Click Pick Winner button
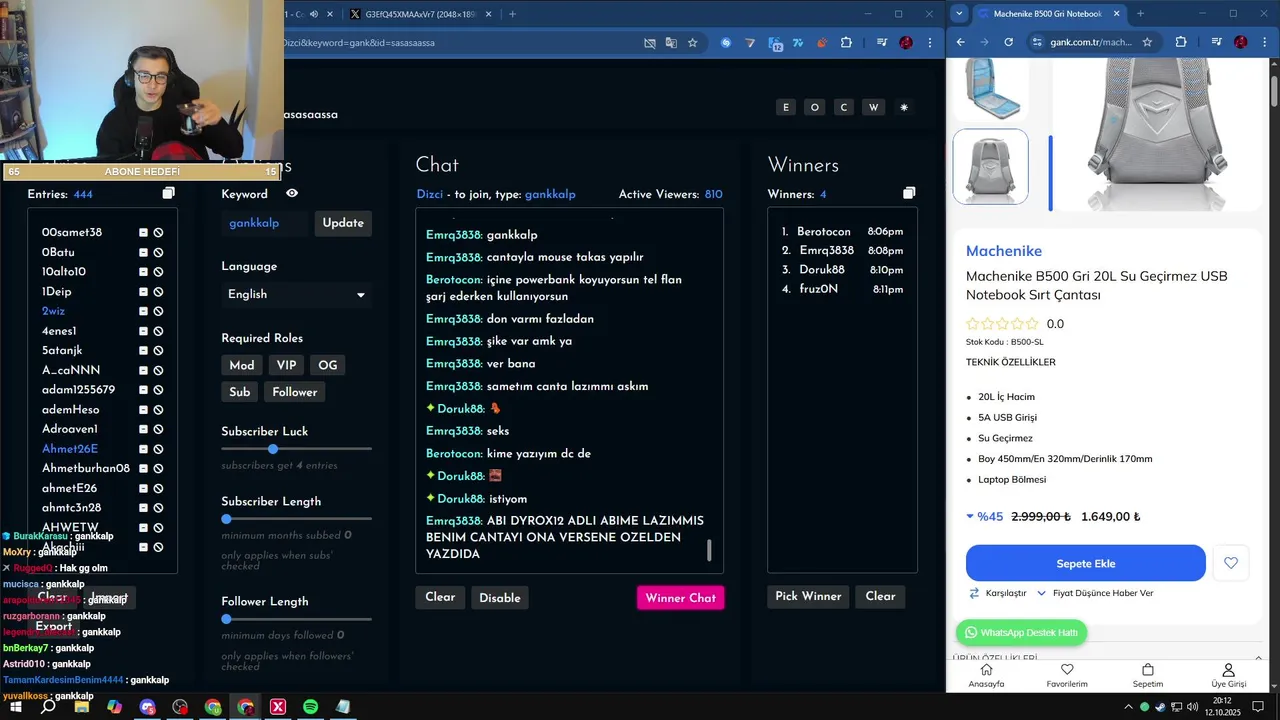Screen dimensions: 1280x720 pos(808,596)
